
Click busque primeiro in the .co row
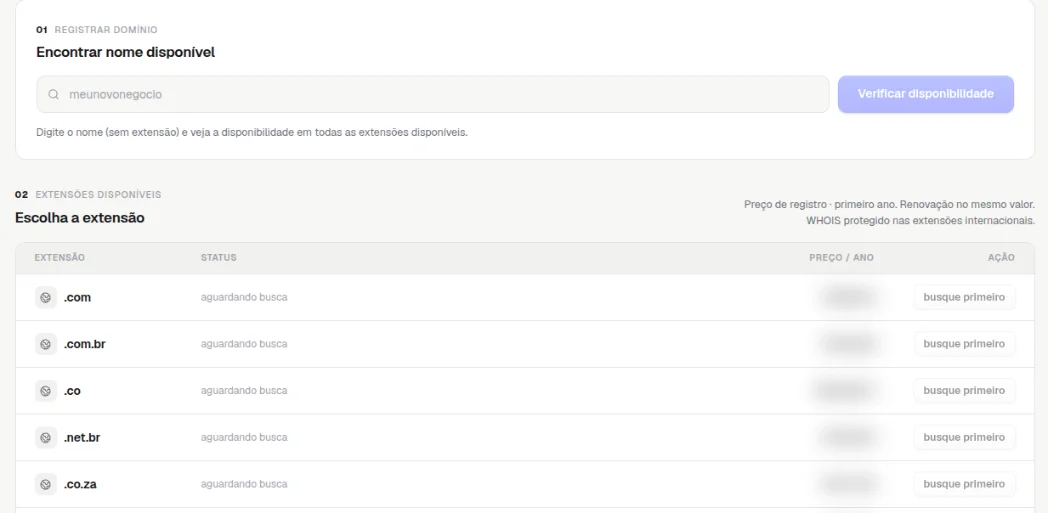pyautogui.click(x=964, y=391)
